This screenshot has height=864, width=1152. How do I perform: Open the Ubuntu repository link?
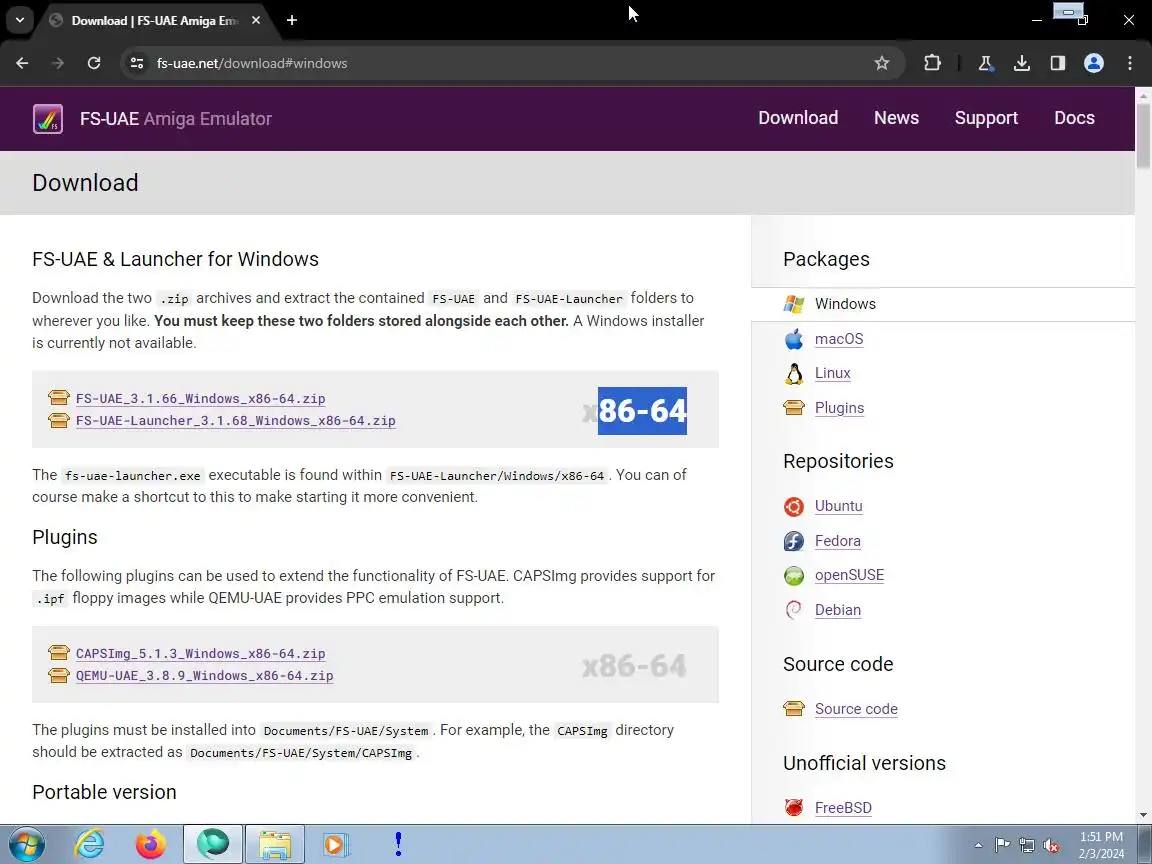(838, 506)
